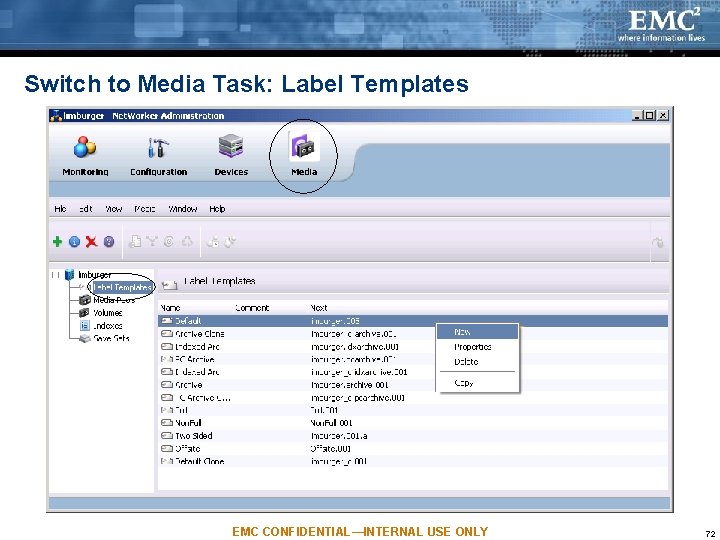Screen dimensions: 720x540
Task: Sort by the Comment column header
Action: 252,308
